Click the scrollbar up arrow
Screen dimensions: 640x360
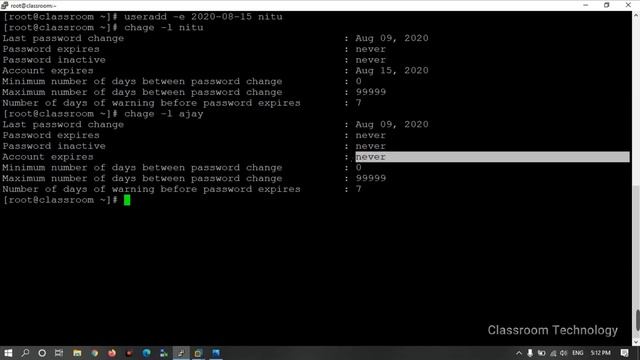click(x=636, y=16)
